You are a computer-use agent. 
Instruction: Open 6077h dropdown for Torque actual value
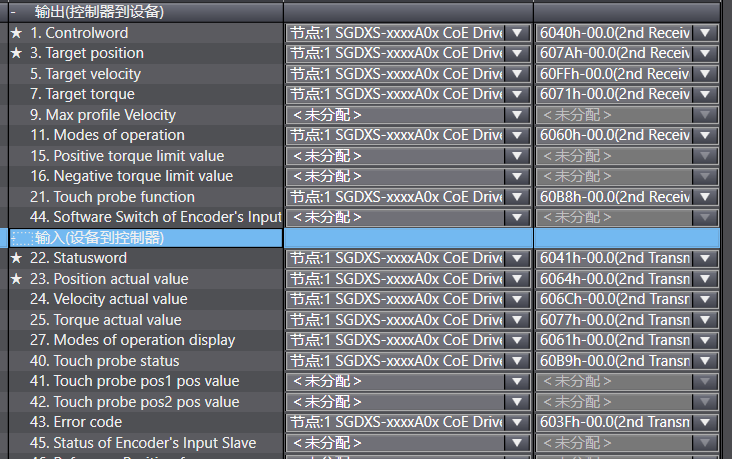707,320
